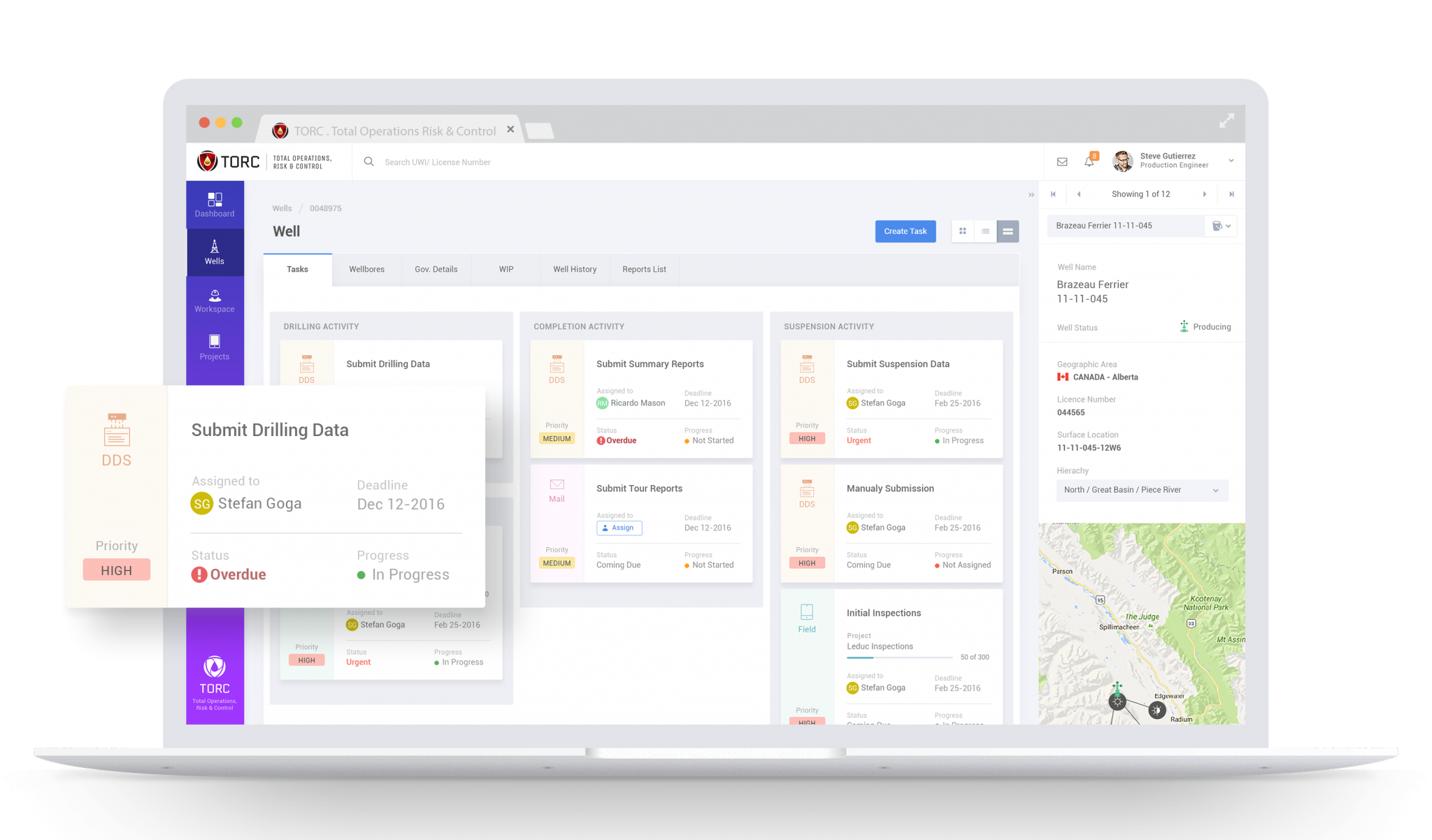Open the Dashboard from the sidebar

pos(215,205)
